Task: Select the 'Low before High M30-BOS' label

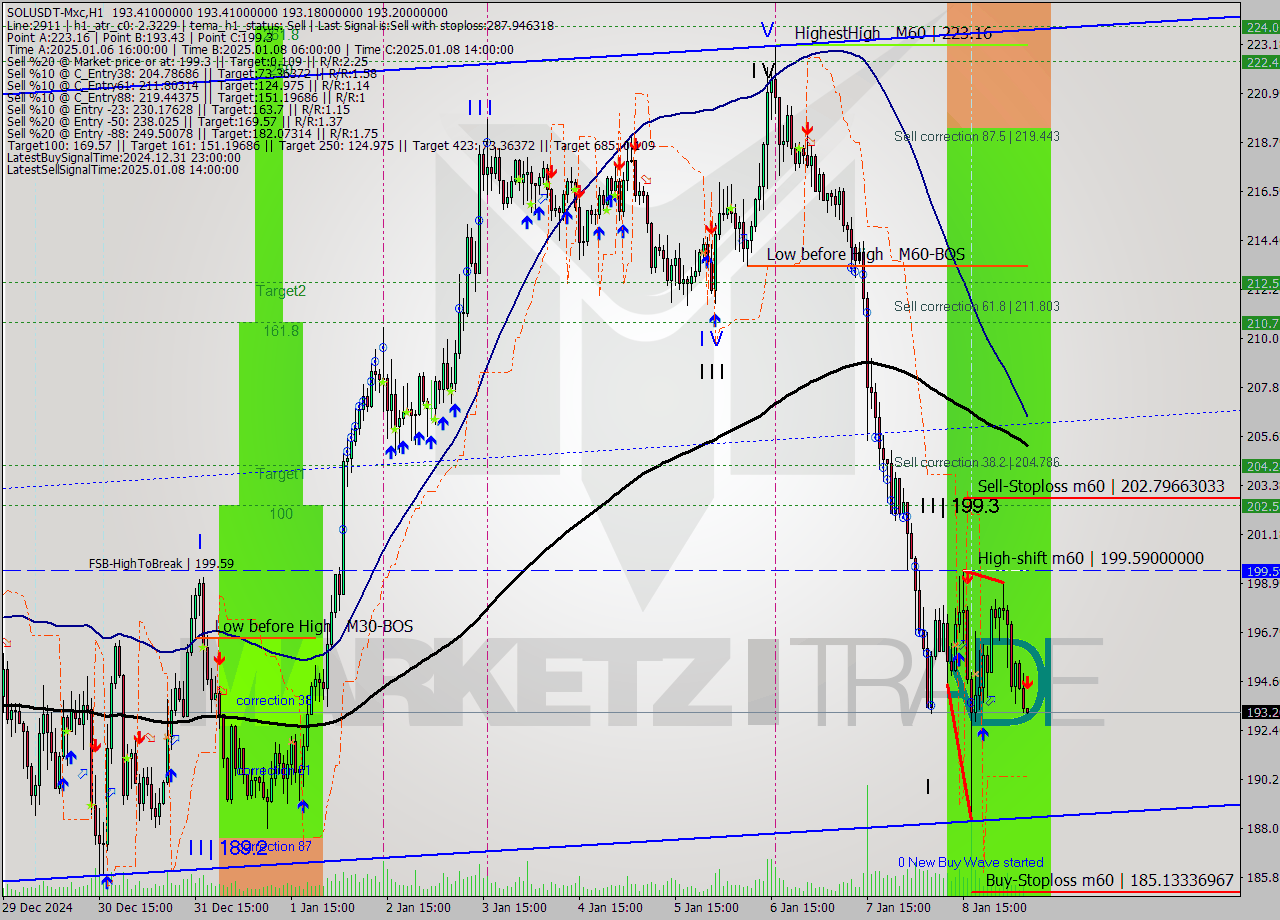Action: (314, 626)
